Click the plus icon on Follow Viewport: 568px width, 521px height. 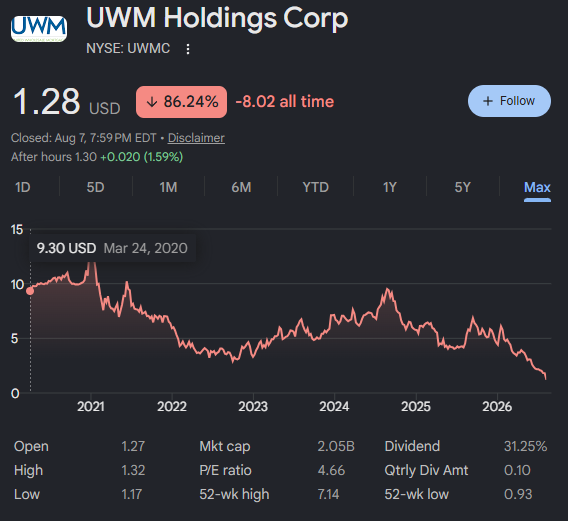pyautogui.click(x=488, y=101)
